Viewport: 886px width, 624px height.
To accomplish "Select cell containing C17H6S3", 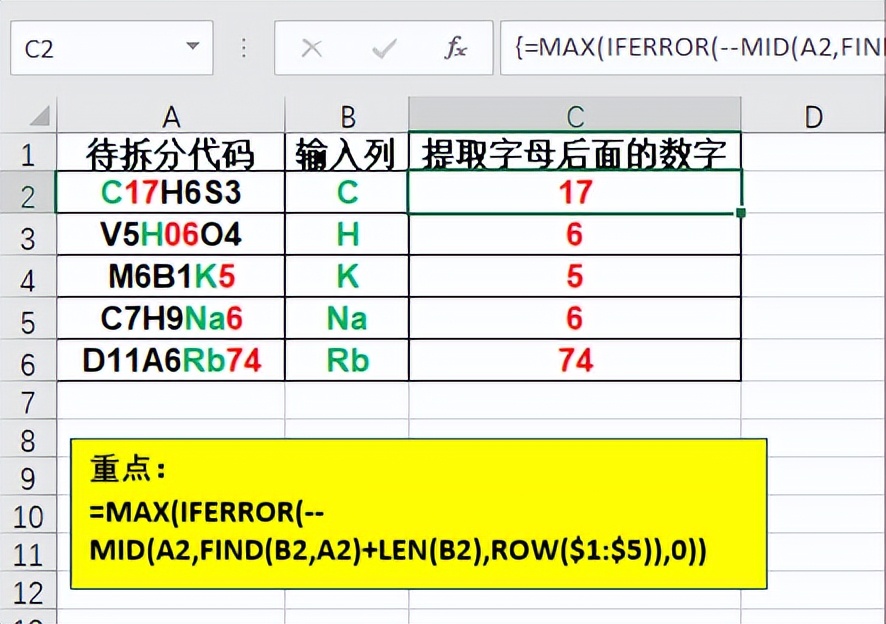I will click(x=171, y=192).
